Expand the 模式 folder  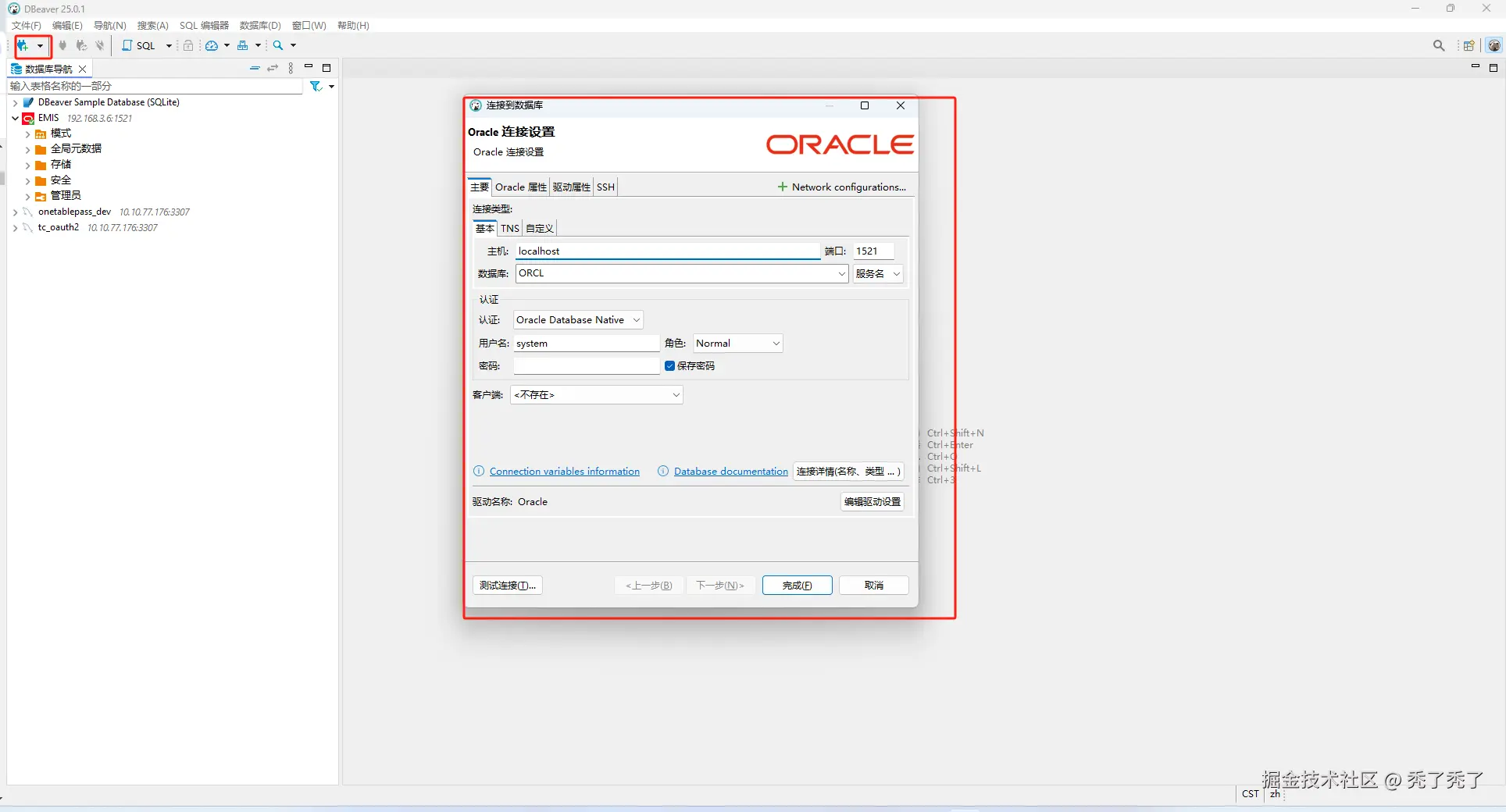(x=27, y=134)
